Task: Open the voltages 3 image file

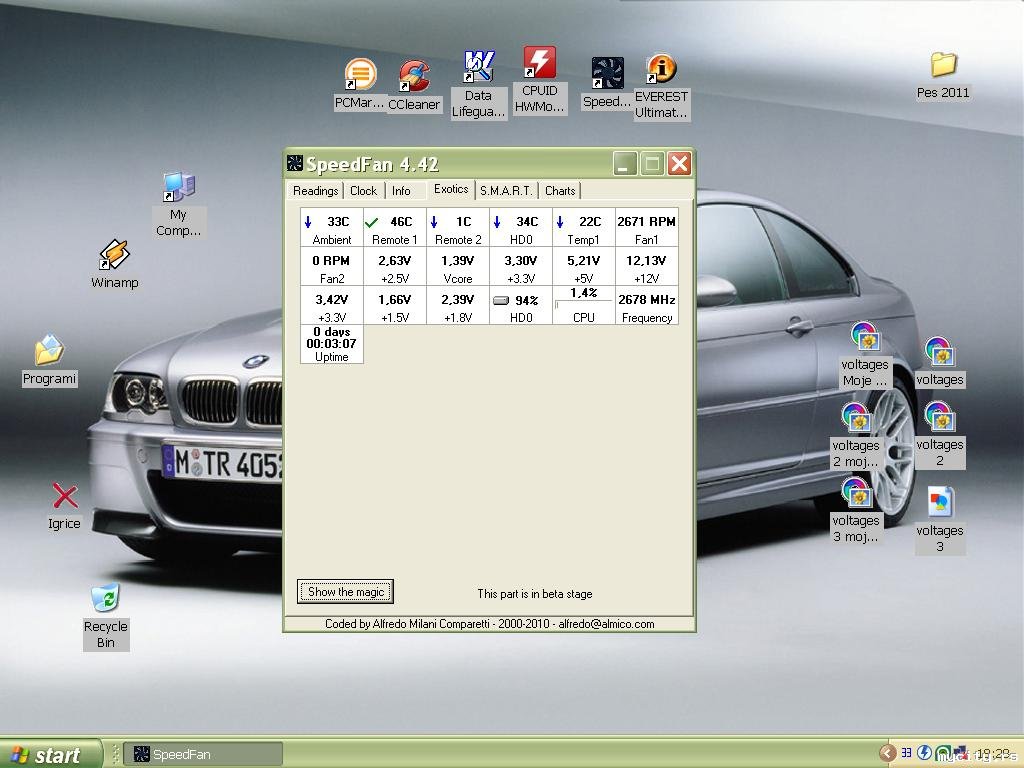Action: pyautogui.click(x=940, y=504)
